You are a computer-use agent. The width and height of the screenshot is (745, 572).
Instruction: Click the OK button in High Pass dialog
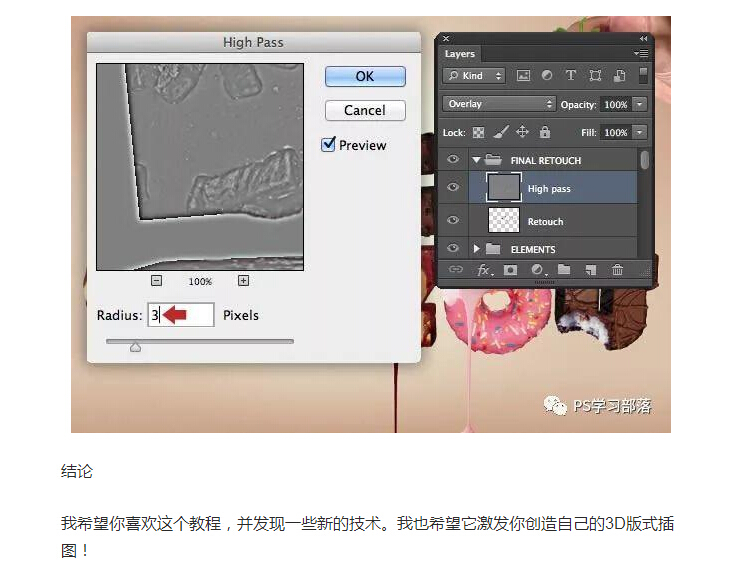point(365,76)
